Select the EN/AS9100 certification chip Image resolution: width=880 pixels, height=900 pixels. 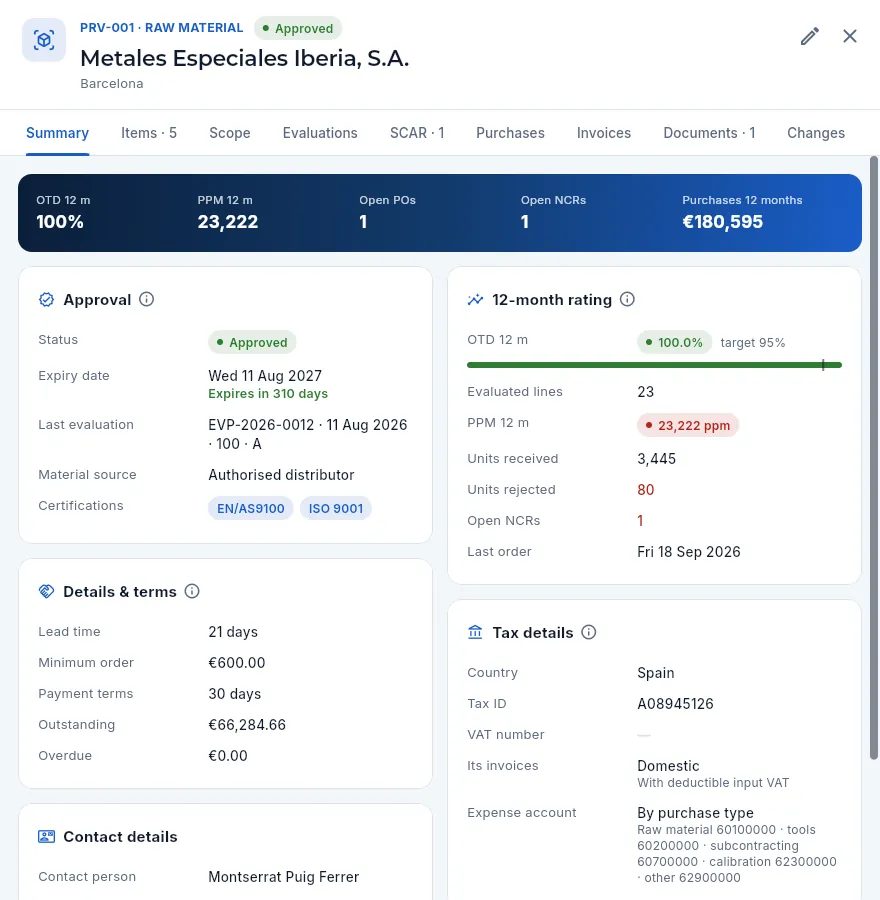click(250, 509)
